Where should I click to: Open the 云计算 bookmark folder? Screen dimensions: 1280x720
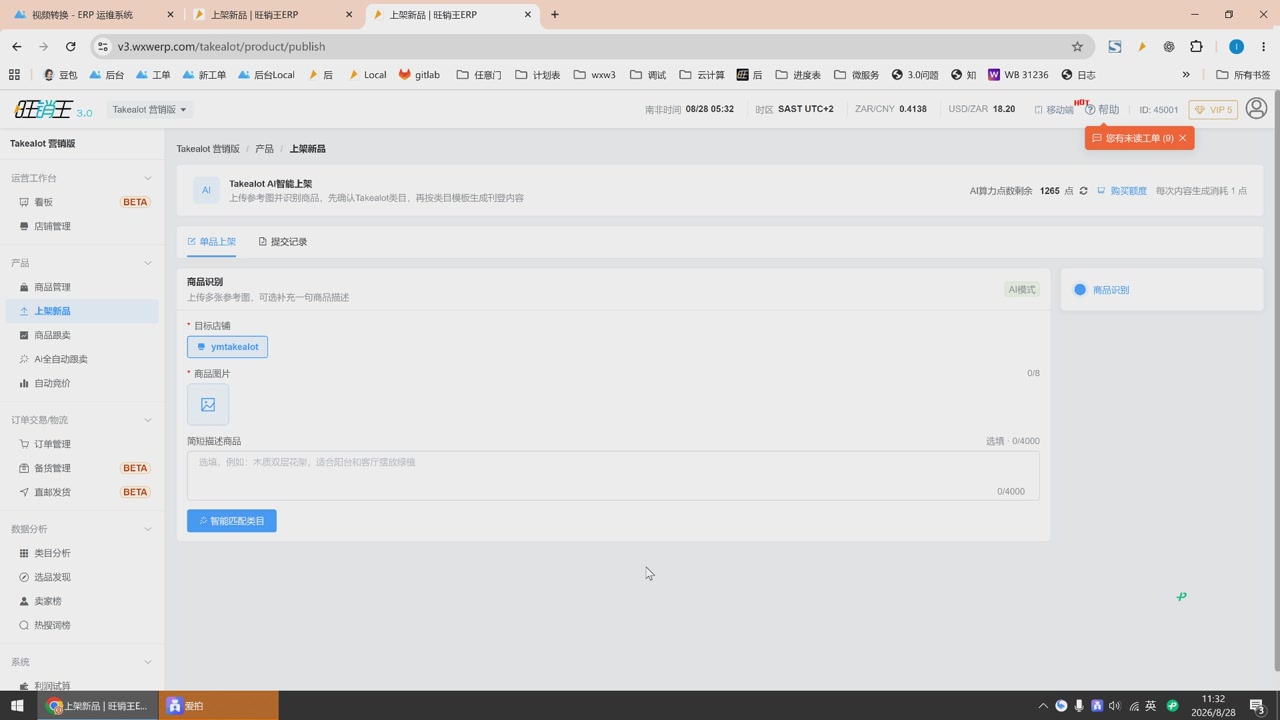click(701, 75)
